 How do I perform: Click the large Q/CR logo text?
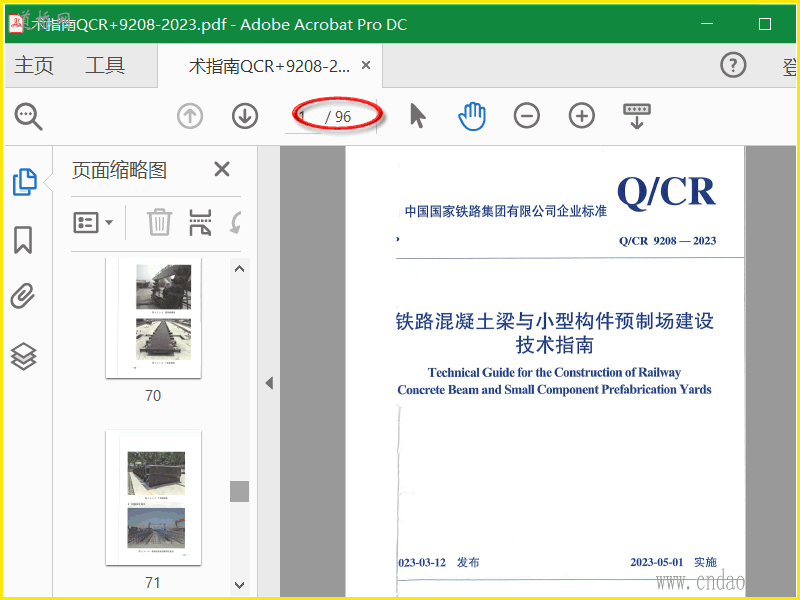tap(666, 193)
